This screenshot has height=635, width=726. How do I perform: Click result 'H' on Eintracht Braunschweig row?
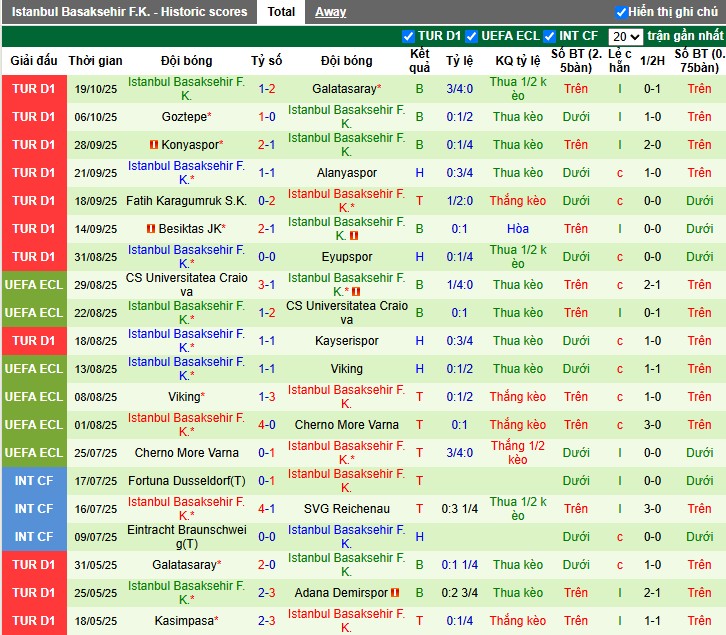click(419, 536)
